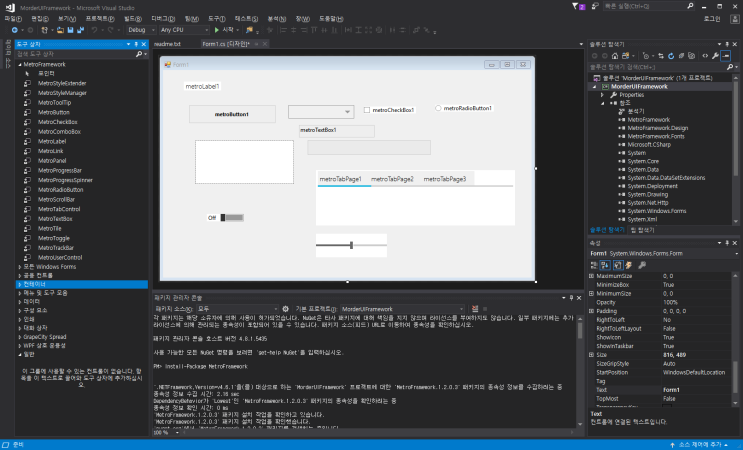Viewport: 743px width, 450px height.
Task: Flip the Off metro toggle switch
Action: 231,217
